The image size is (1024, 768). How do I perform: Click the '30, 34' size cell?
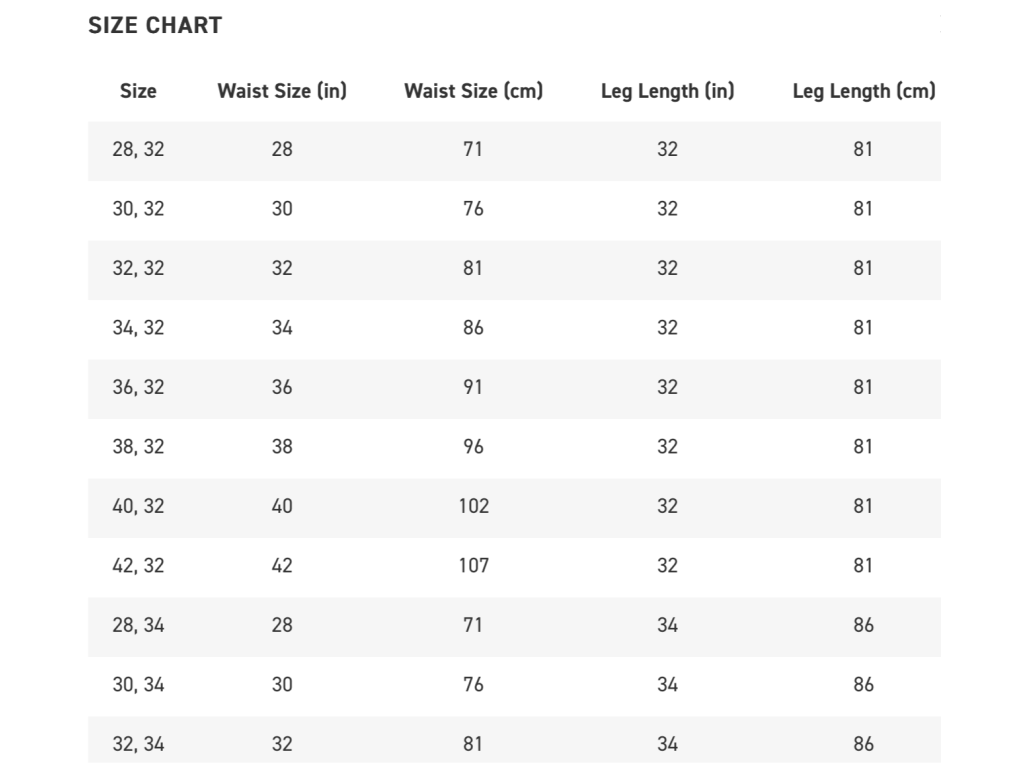(138, 685)
